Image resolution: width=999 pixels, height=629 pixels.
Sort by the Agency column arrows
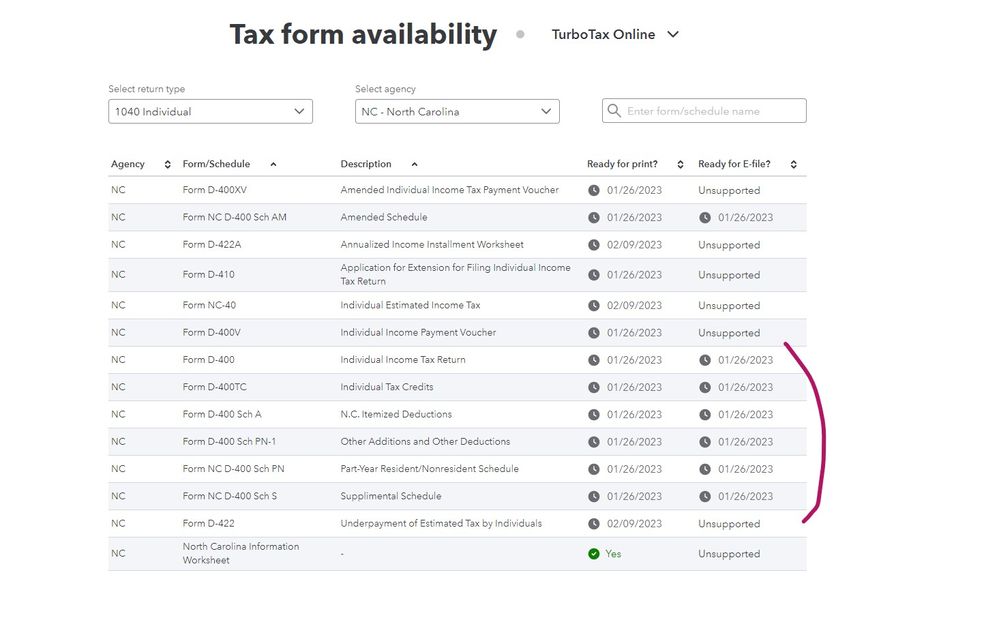167,164
